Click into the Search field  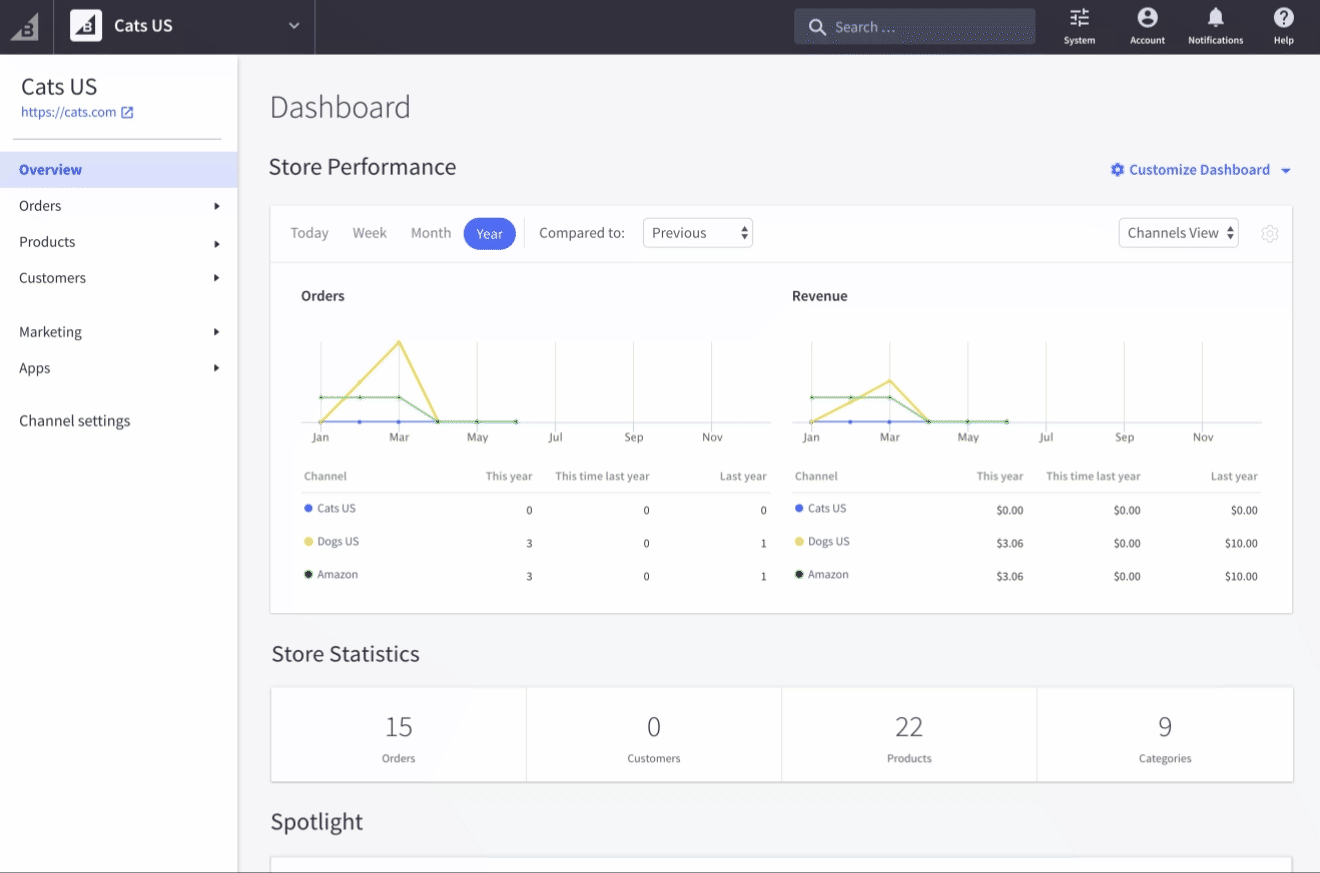click(914, 27)
